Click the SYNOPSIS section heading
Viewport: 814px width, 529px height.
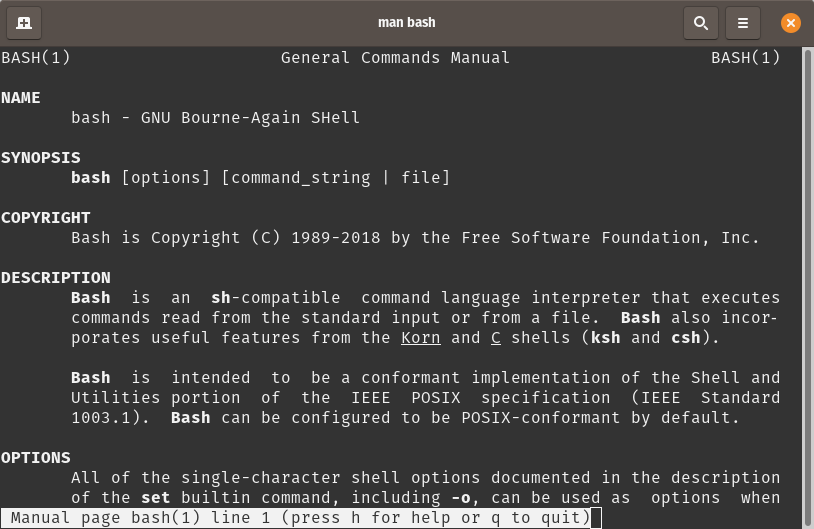click(x=40, y=158)
